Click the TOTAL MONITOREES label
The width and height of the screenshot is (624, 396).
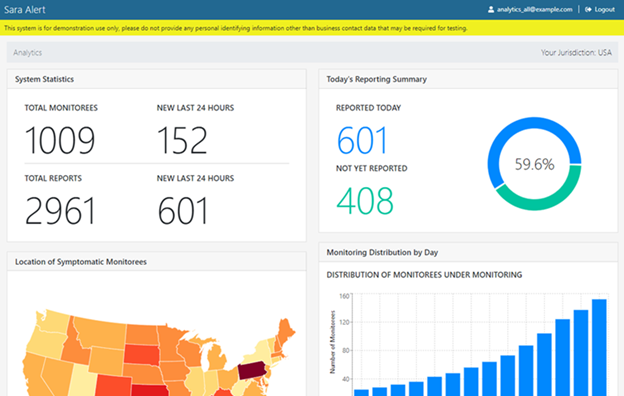(x=61, y=108)
